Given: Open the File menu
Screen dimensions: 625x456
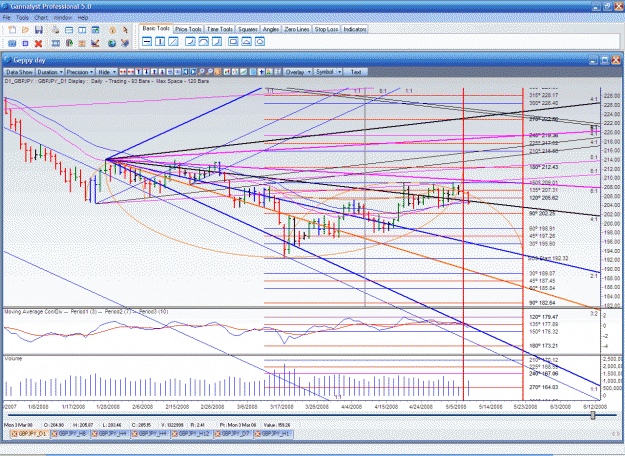Looking at the screenshot, I should [x=7, y=18].
